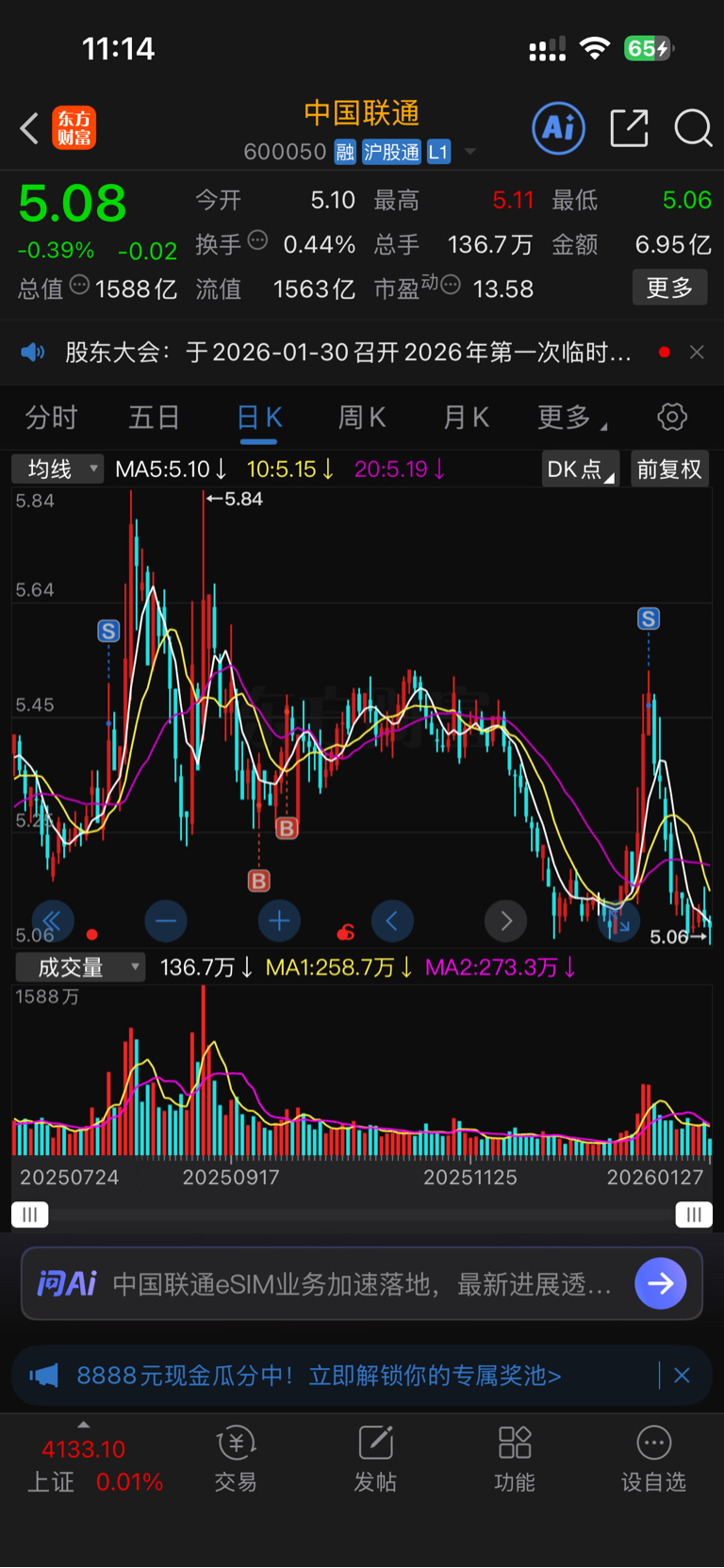This screenshot has width=724, height=1568.
Task: Tap the lower B buy marker
Action: click(258, 881)
